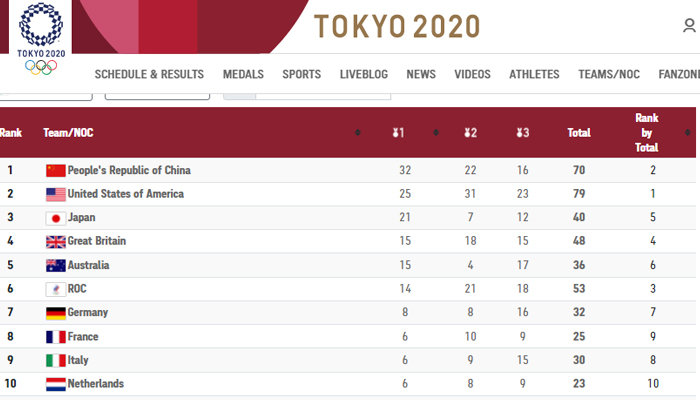Click the gold medal column icon
Viewport: 700px width, 400px height.
tap(398, 133)
